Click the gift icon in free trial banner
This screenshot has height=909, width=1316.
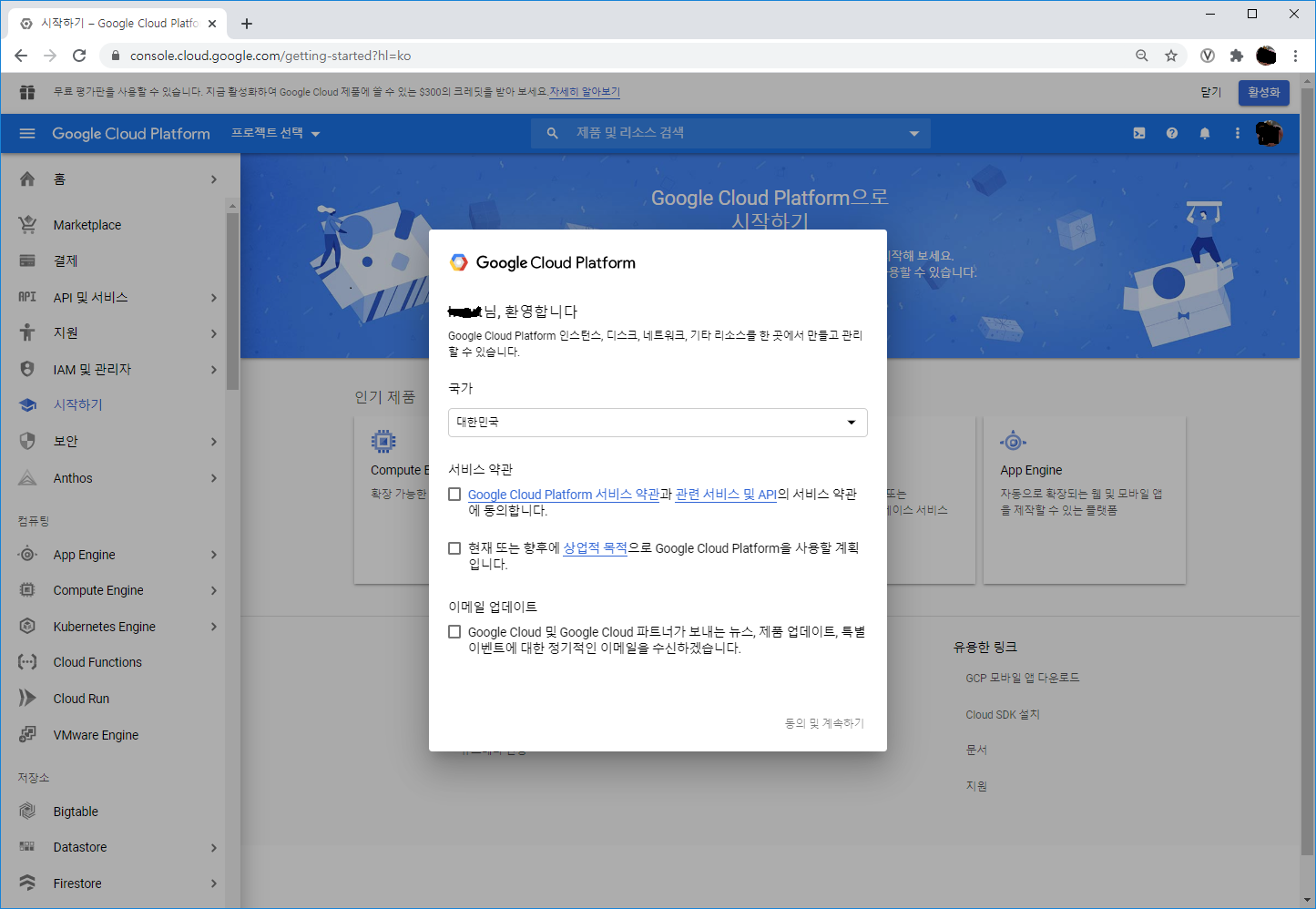click(x=27, y=92)
